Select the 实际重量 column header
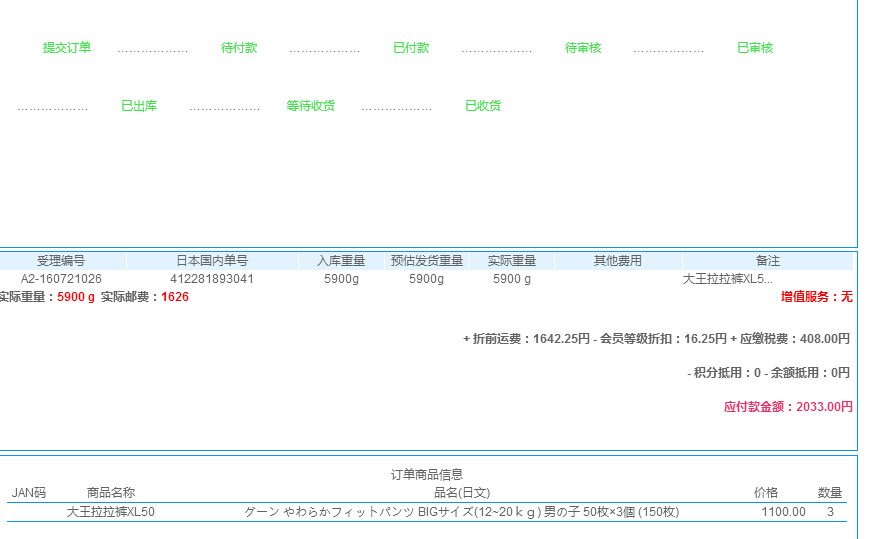The height and width of the screenshot is (539, 880). (512, 261)
